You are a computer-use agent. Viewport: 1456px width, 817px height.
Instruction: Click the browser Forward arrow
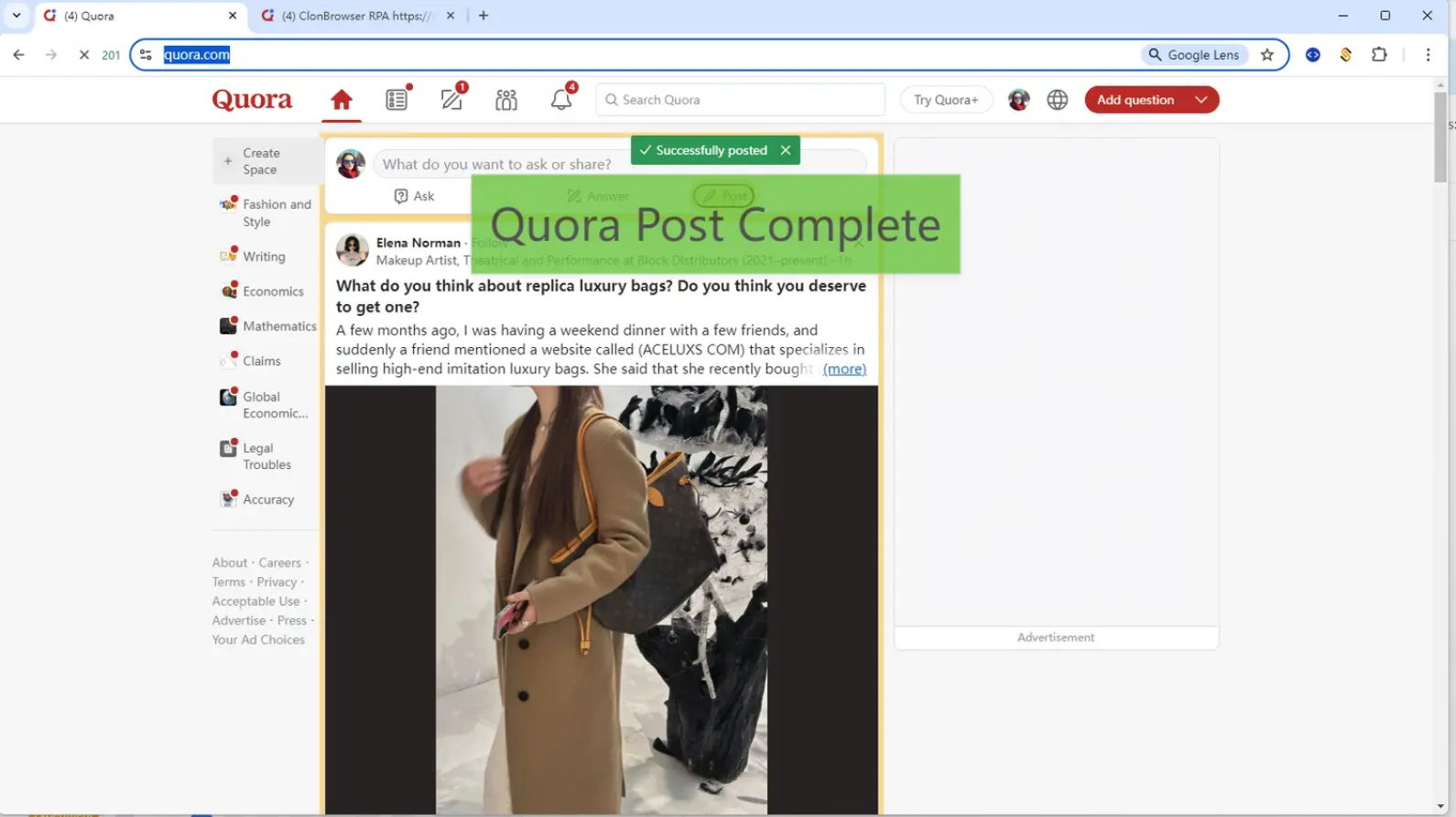51,55
